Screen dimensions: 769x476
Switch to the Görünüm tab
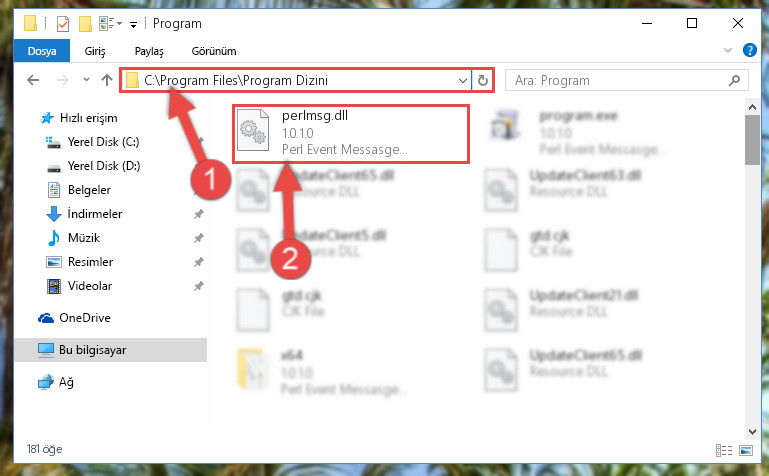click(x=214, y=51)
